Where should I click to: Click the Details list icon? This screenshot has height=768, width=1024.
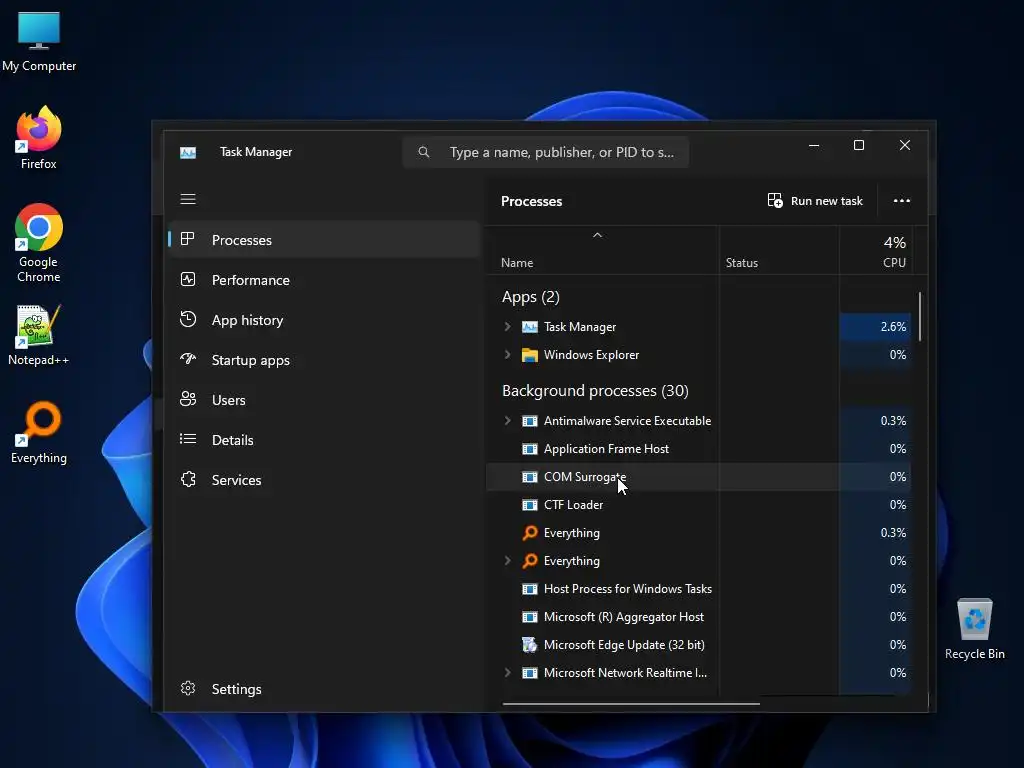(x=188, y=439)
